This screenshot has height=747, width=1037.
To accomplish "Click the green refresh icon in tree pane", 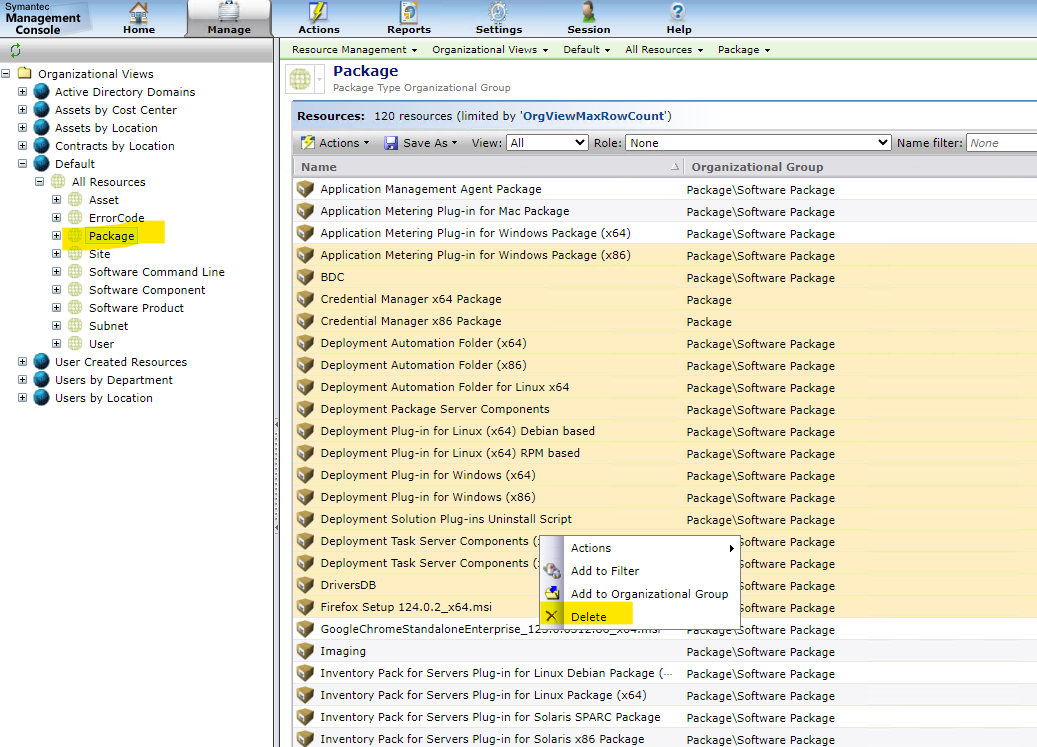I will pyautogui.click(x=15, y=50).
